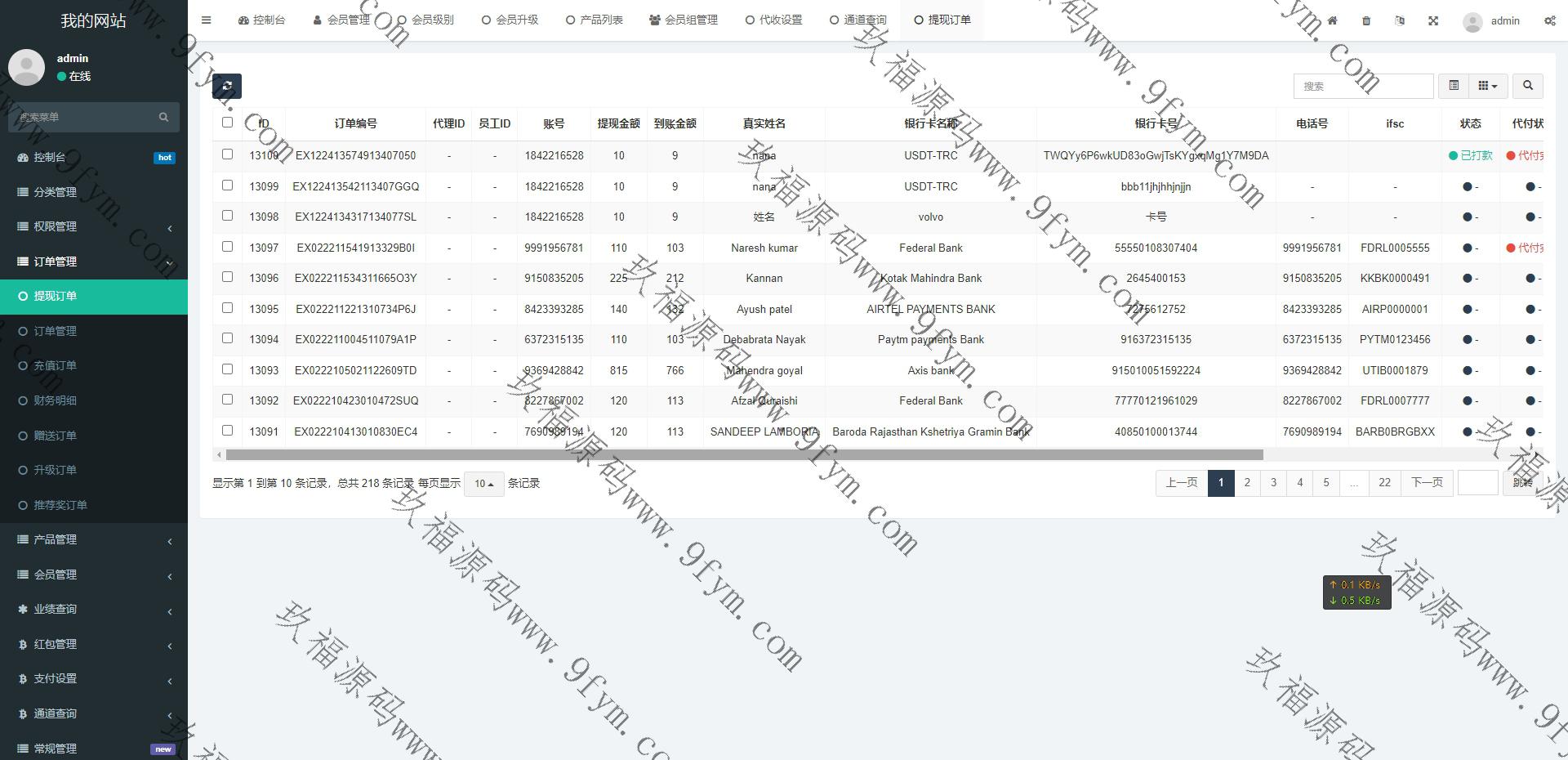
Task: Open the columns dropdown grid button
Action: (1487, 86)
